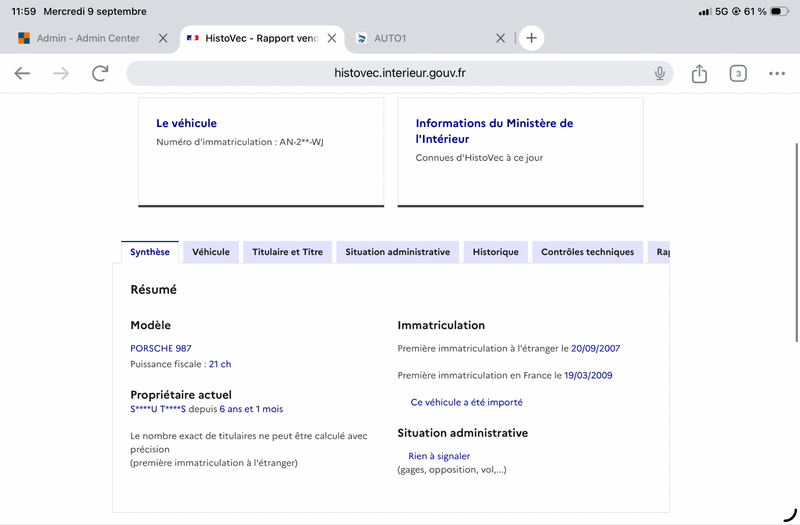This screenshot has height=525, width=800.
Task: Close the AUTO1 tab
Action: 501,38
